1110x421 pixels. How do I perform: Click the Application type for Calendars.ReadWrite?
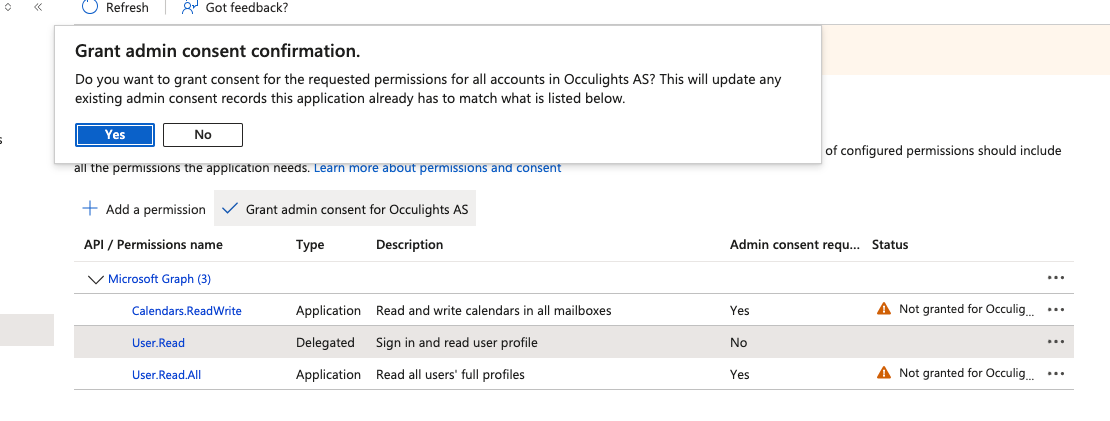coord(328,311)
